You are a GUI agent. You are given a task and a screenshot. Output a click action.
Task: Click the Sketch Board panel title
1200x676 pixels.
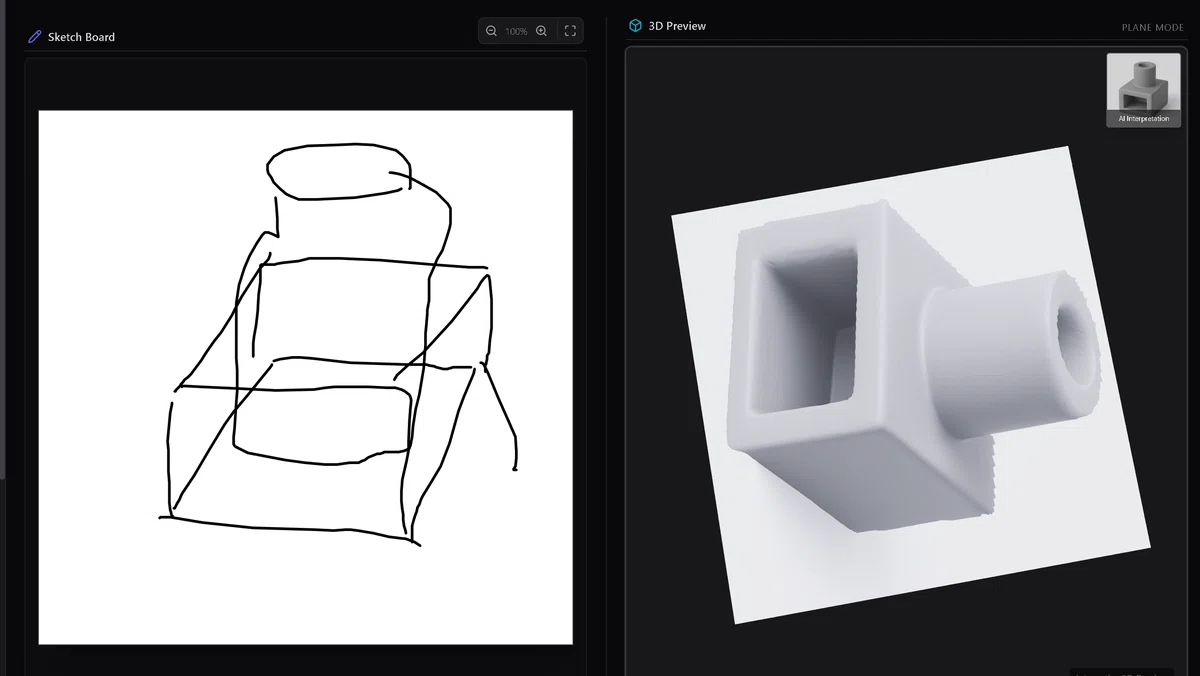81,37
